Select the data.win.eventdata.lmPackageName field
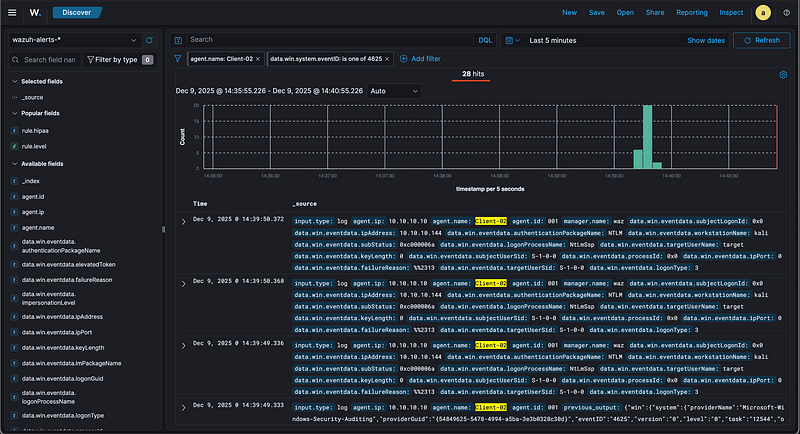800x434 pixels. (x=71, y=364)
